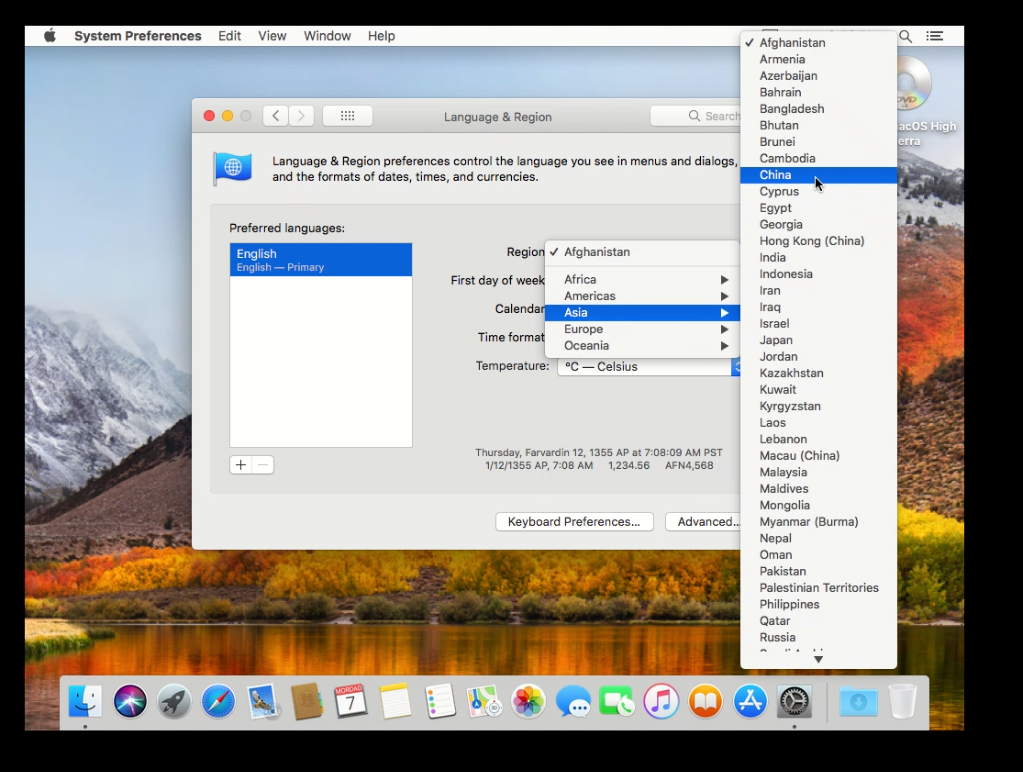Open System Preferences gear in Dock

click(794, 702)
